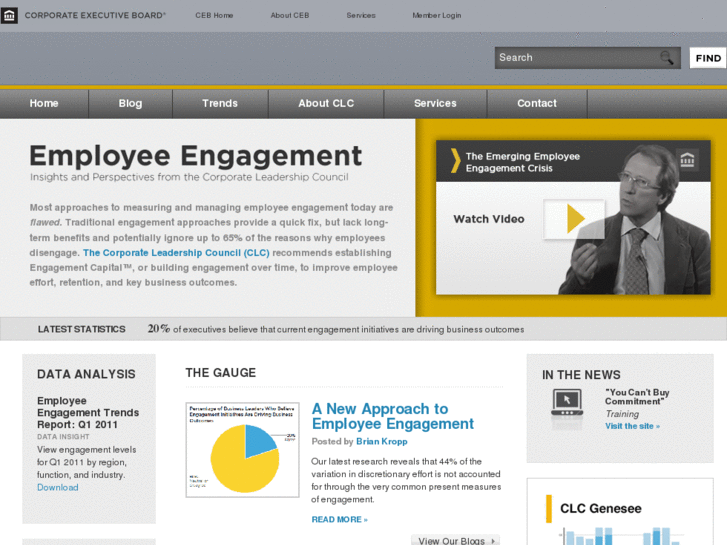Click Download under Data Analysis

click(x=57, y=487)
